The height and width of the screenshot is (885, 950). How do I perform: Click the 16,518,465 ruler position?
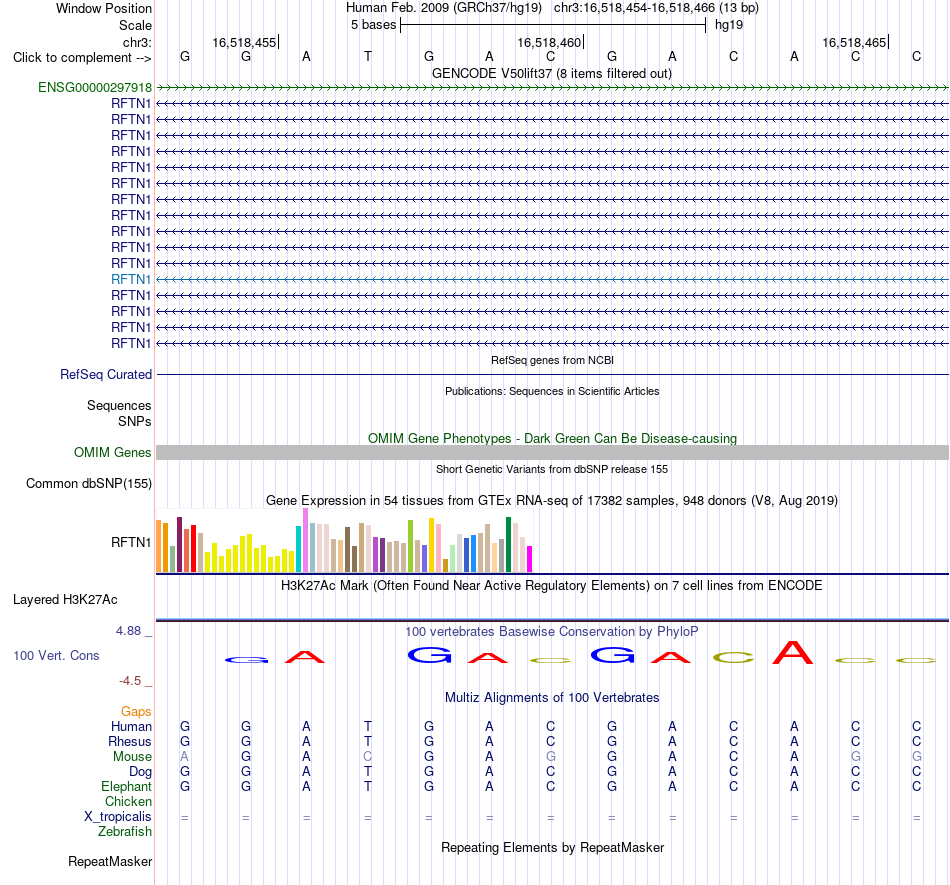pos(854,42)
